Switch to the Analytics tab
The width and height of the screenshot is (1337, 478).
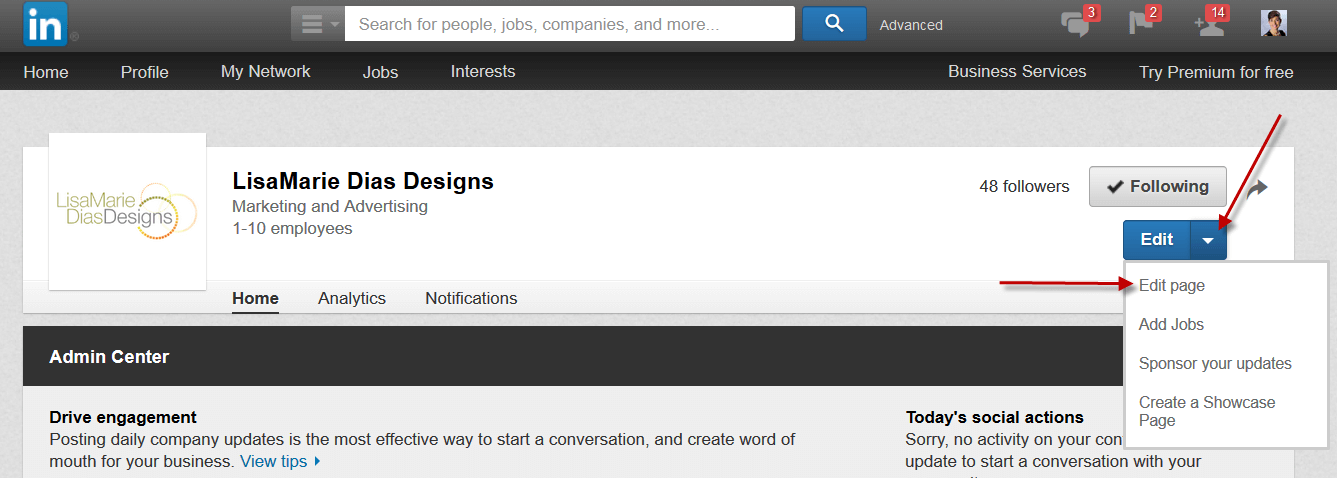(352, 298)
